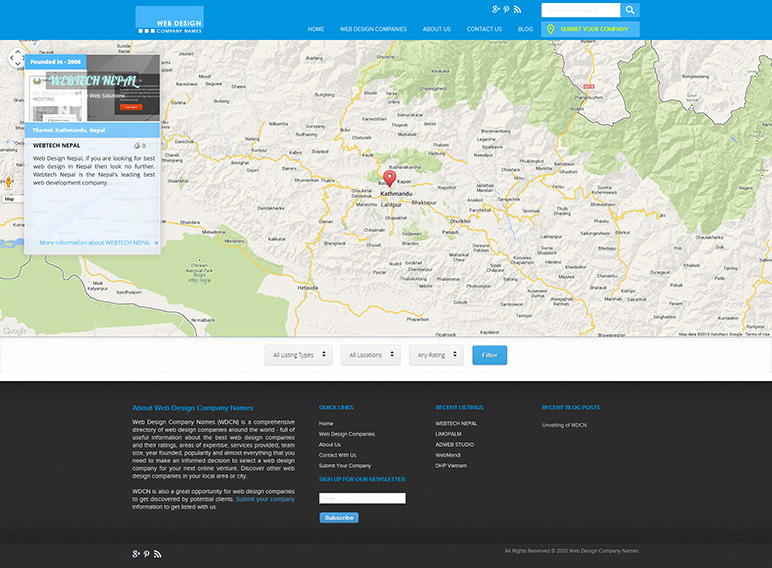
Task: Click the Thamel, Kathmandu, Nepal address bar
Action: click(x=92, y=130)
